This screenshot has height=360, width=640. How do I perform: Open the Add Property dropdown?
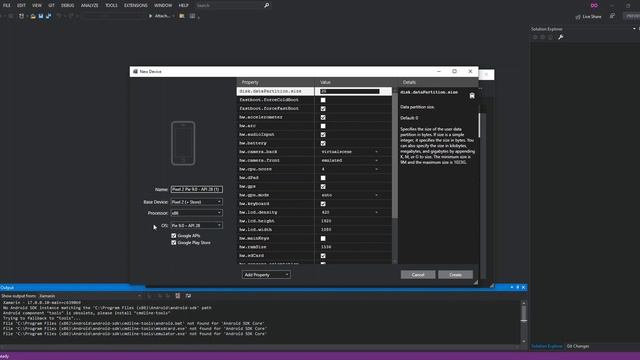[266, 275]
